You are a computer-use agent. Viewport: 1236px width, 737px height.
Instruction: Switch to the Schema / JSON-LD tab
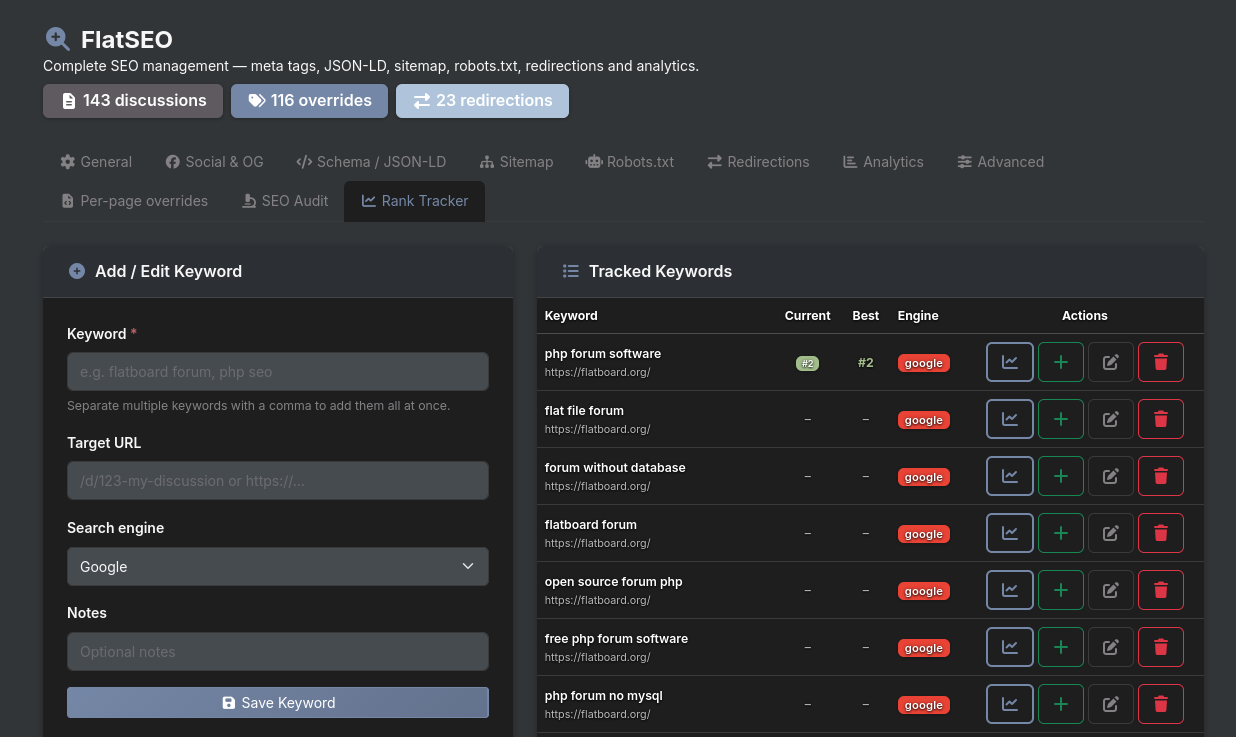(x=371, y=162)
